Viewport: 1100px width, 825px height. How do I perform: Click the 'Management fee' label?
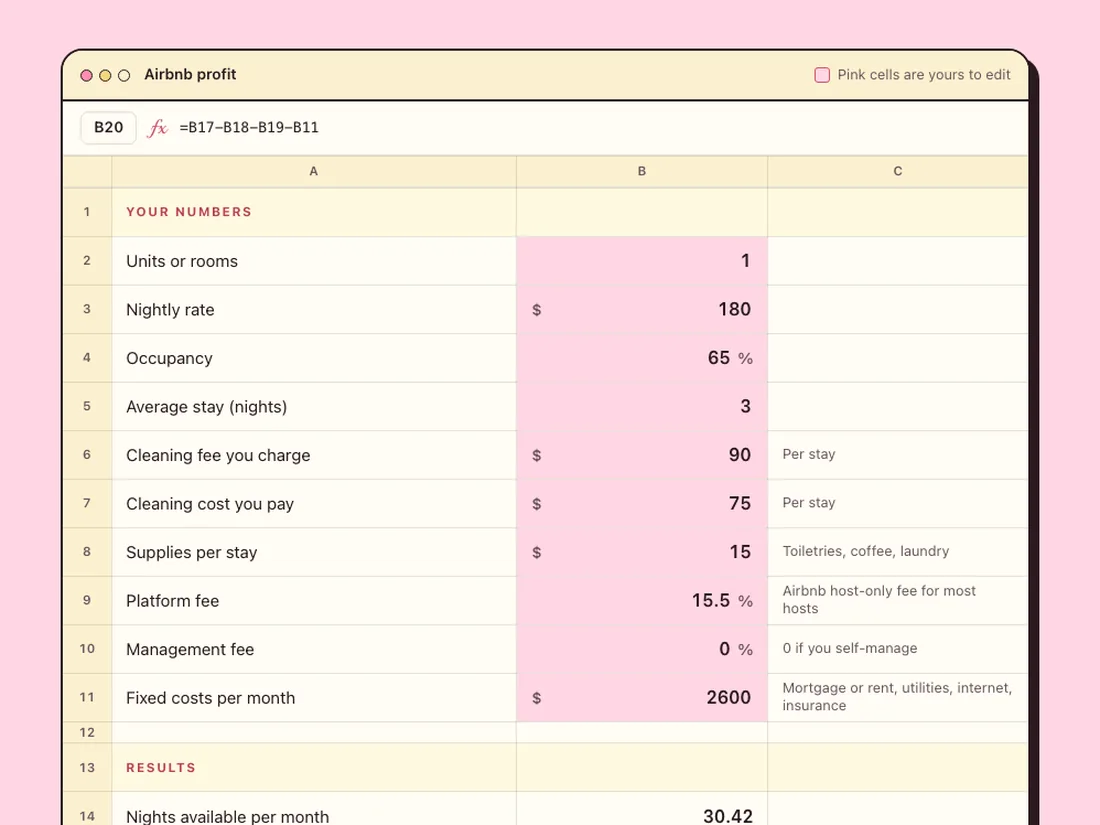click(190, 649)
